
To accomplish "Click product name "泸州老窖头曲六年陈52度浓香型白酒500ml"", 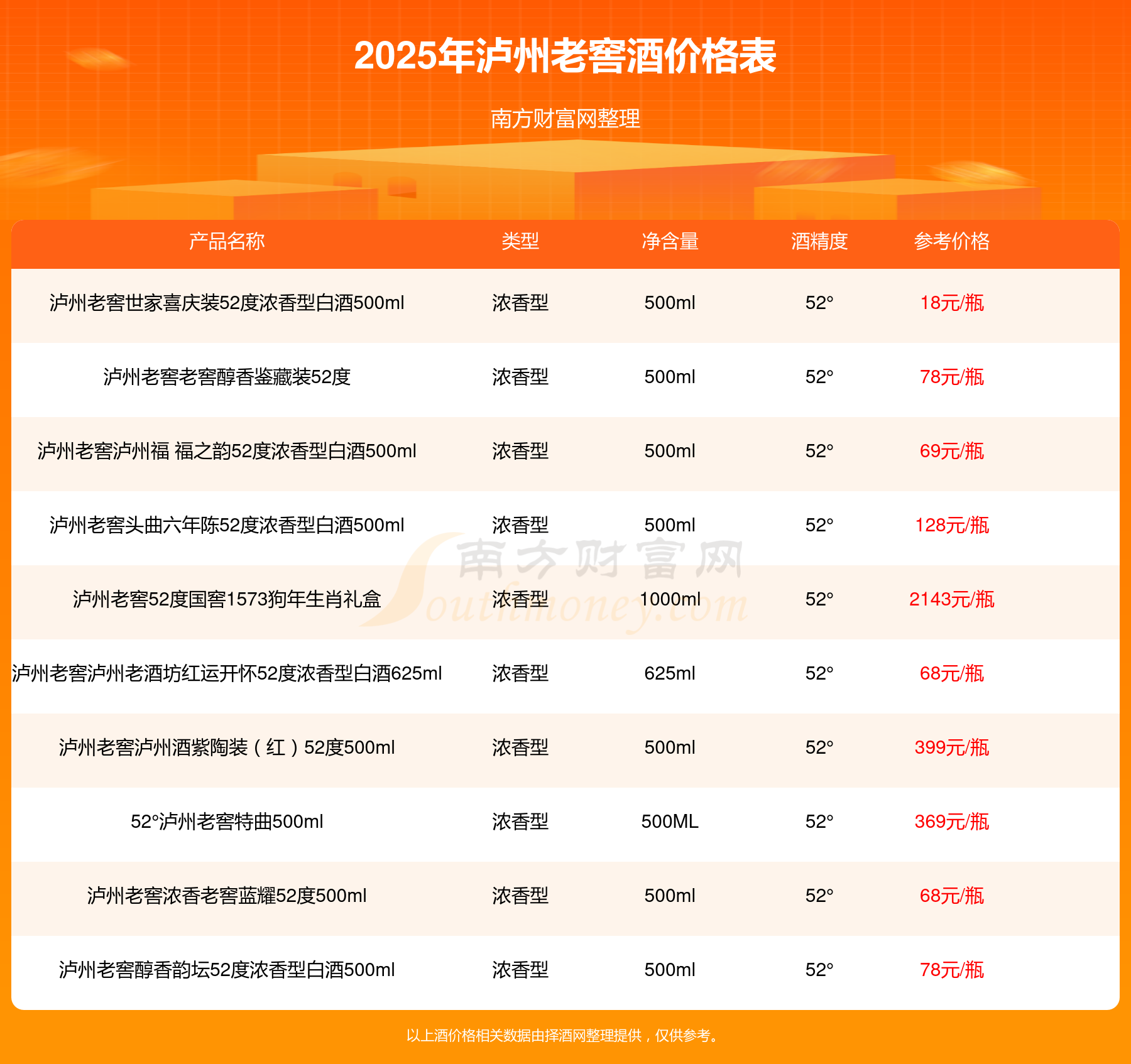I will 227,525.
